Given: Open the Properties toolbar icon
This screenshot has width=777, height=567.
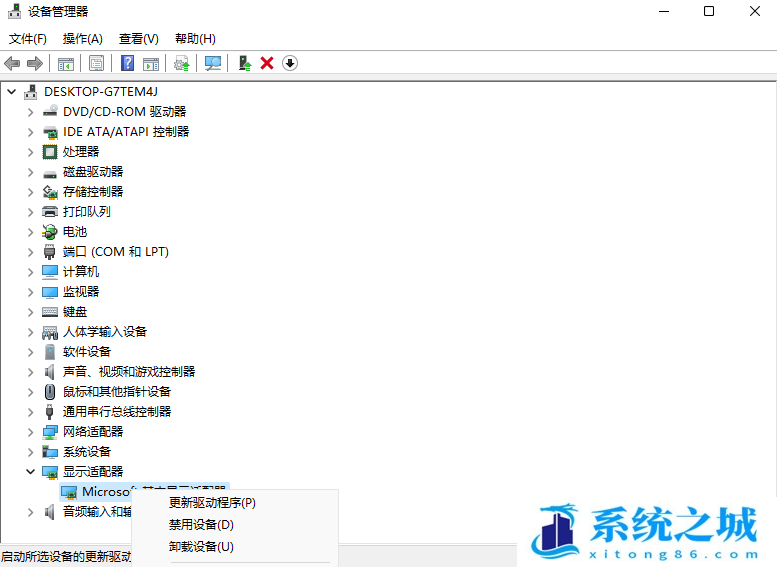Looking at the screenshot, I should pyautogui.click(x=96, y=63).
